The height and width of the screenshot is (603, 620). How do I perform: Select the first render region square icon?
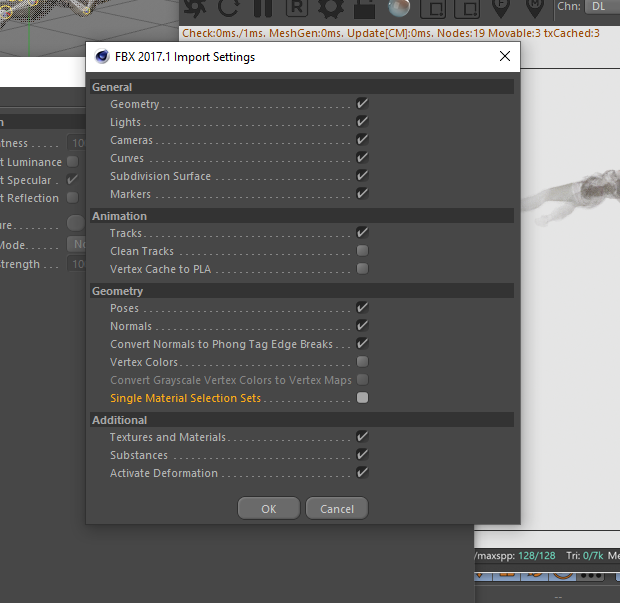click(433, 9)
